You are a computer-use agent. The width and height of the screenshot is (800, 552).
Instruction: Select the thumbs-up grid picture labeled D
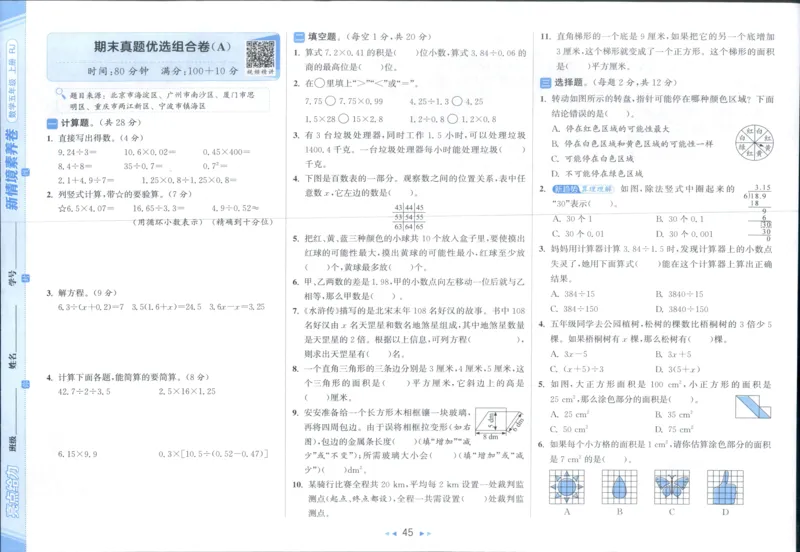point(725,487)
